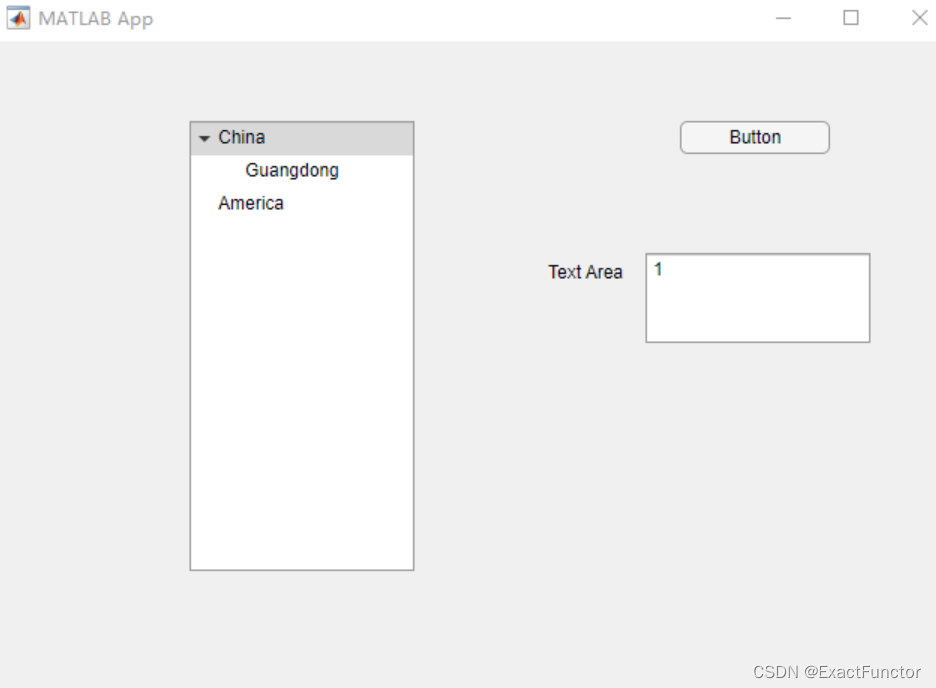936x688 pixels.
Task: Close the MATLAB App window
Action: tap(918, 18)
